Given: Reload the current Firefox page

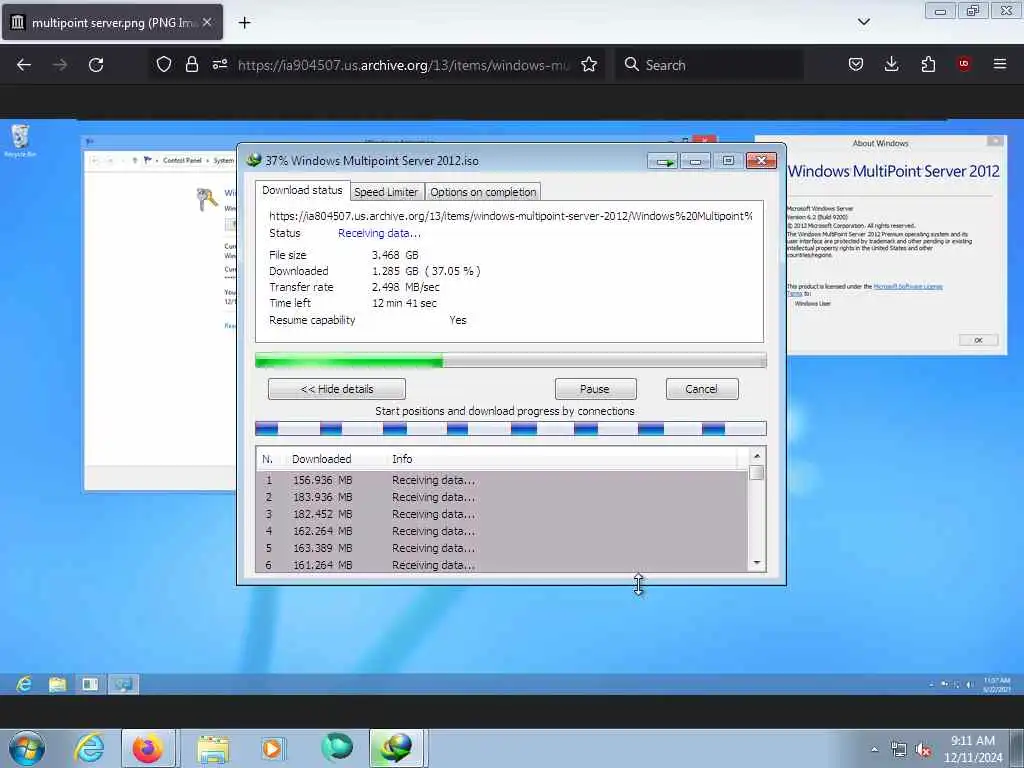Looking at the screenshot, I should pos(96,65).
